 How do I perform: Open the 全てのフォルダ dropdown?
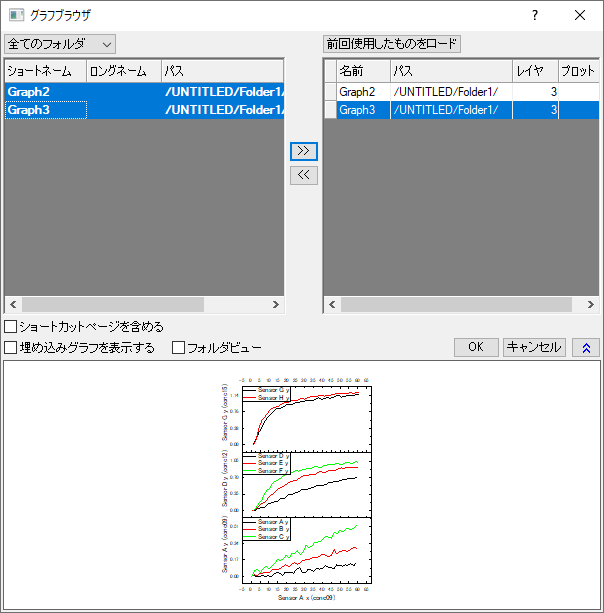60,44
